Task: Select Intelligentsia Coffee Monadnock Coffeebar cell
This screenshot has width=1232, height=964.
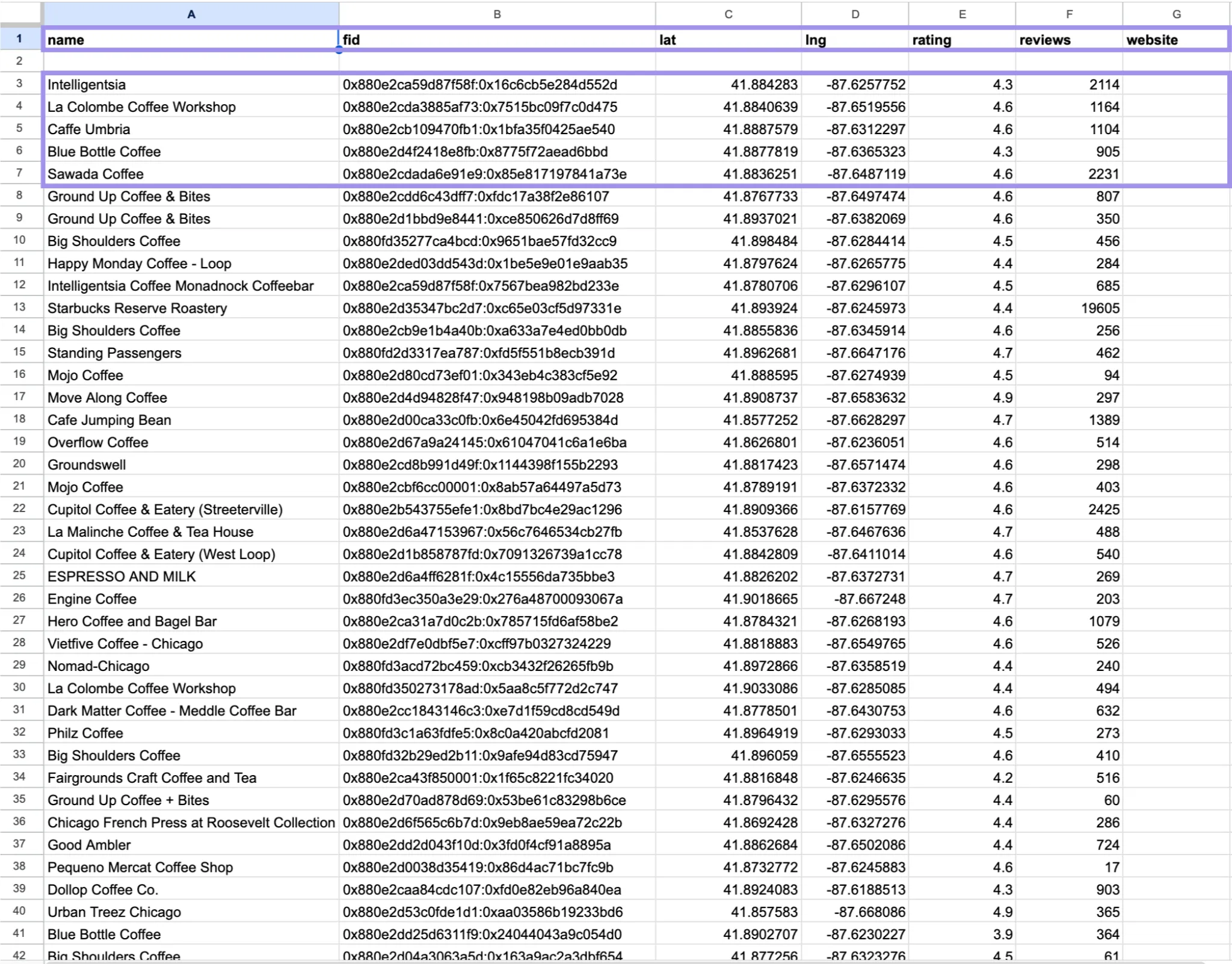Action: coord(191,285)
